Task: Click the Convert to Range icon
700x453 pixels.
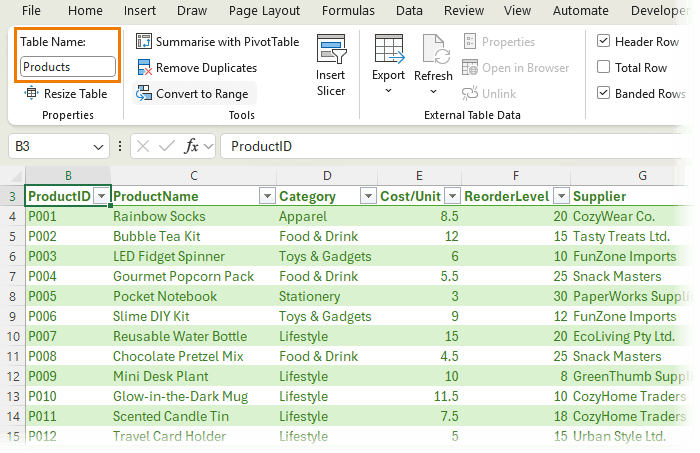Action: click(x=144, y=94)
